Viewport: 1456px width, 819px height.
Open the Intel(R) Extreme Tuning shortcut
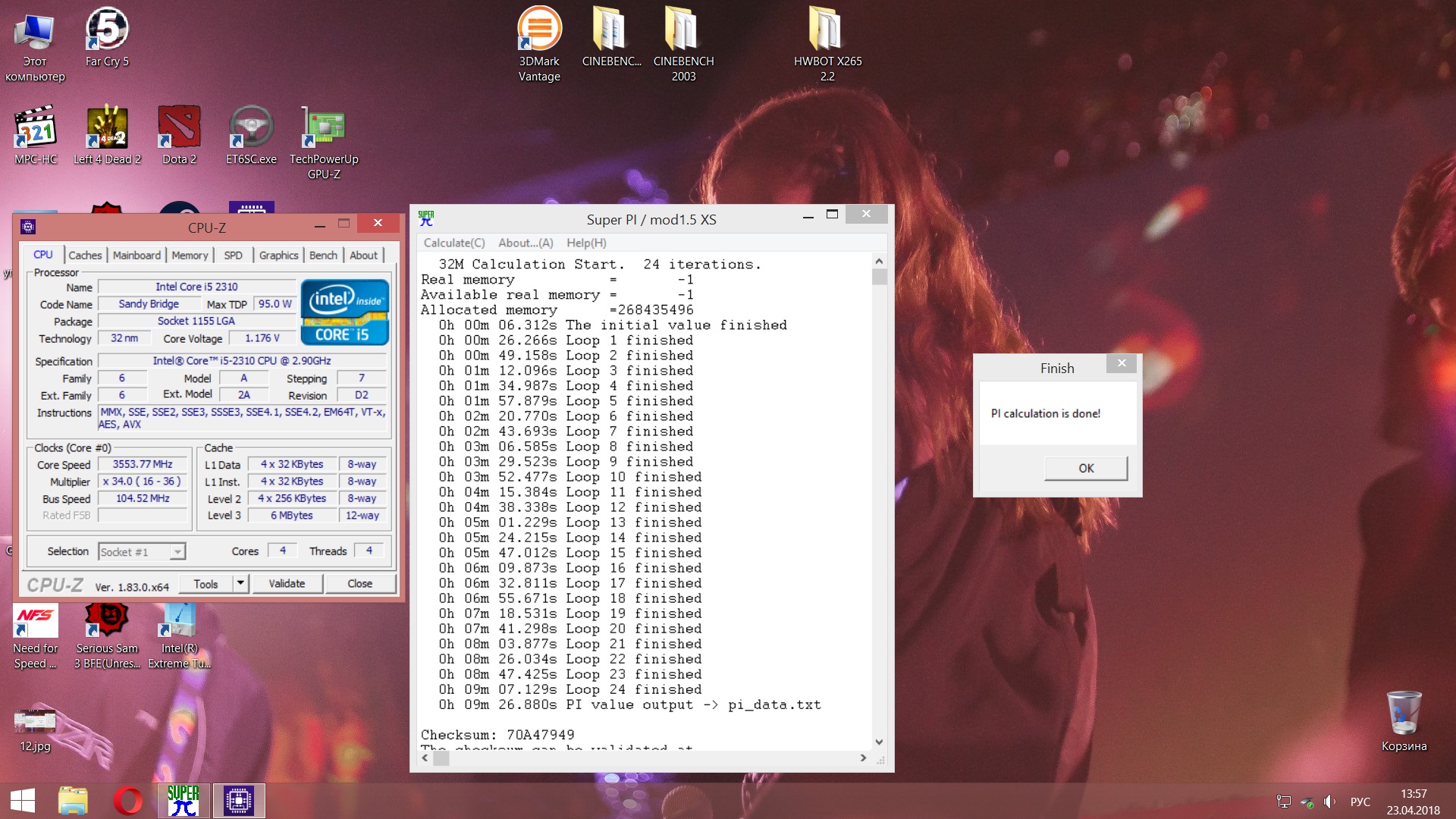coord(179,635)
